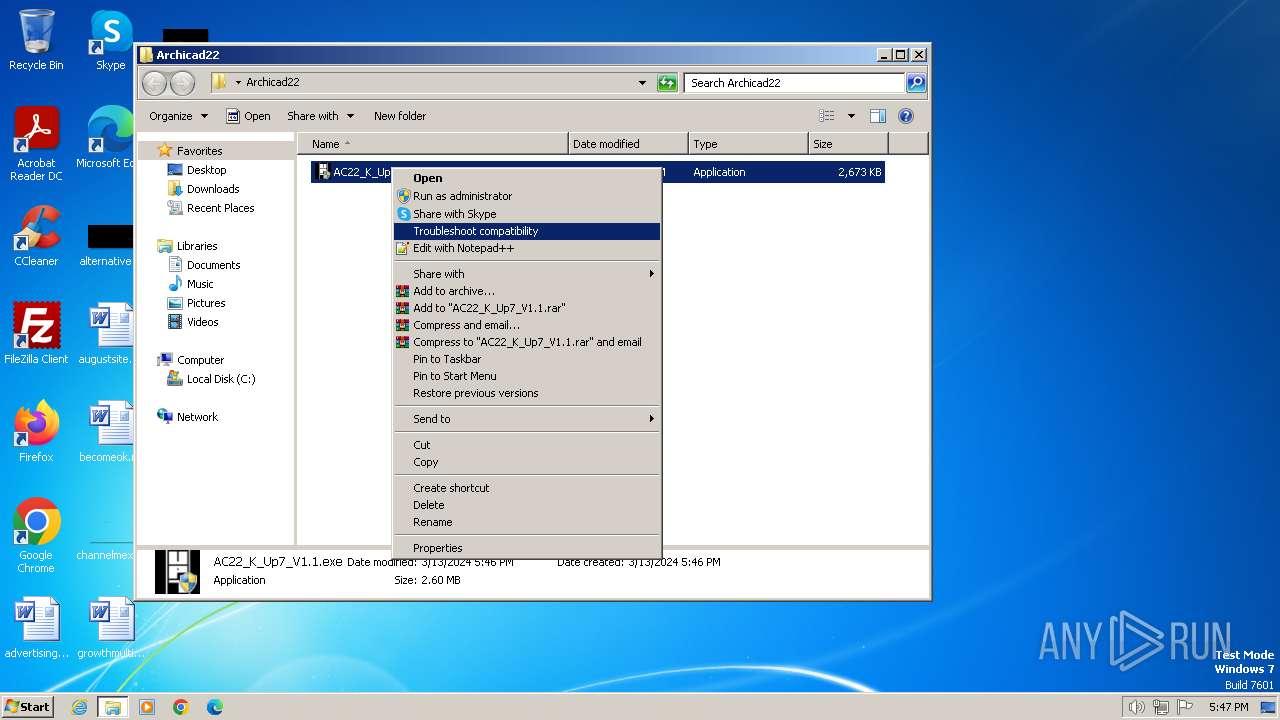The height and width of the screenshot is (720, 1280).
Task: Open the view options dropdown arrow
Action: click(x=851, y=116)
